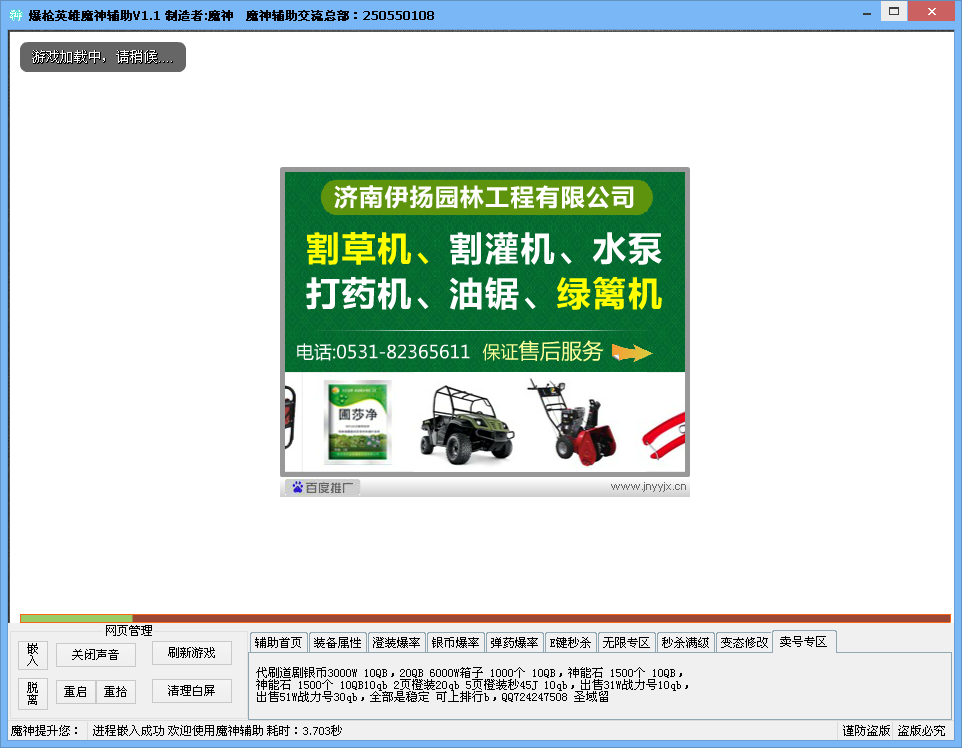Screen dimensions: 962x748
Task: Click the 谨防盗版 status bar entry
Action: click(x=866, y=731)
